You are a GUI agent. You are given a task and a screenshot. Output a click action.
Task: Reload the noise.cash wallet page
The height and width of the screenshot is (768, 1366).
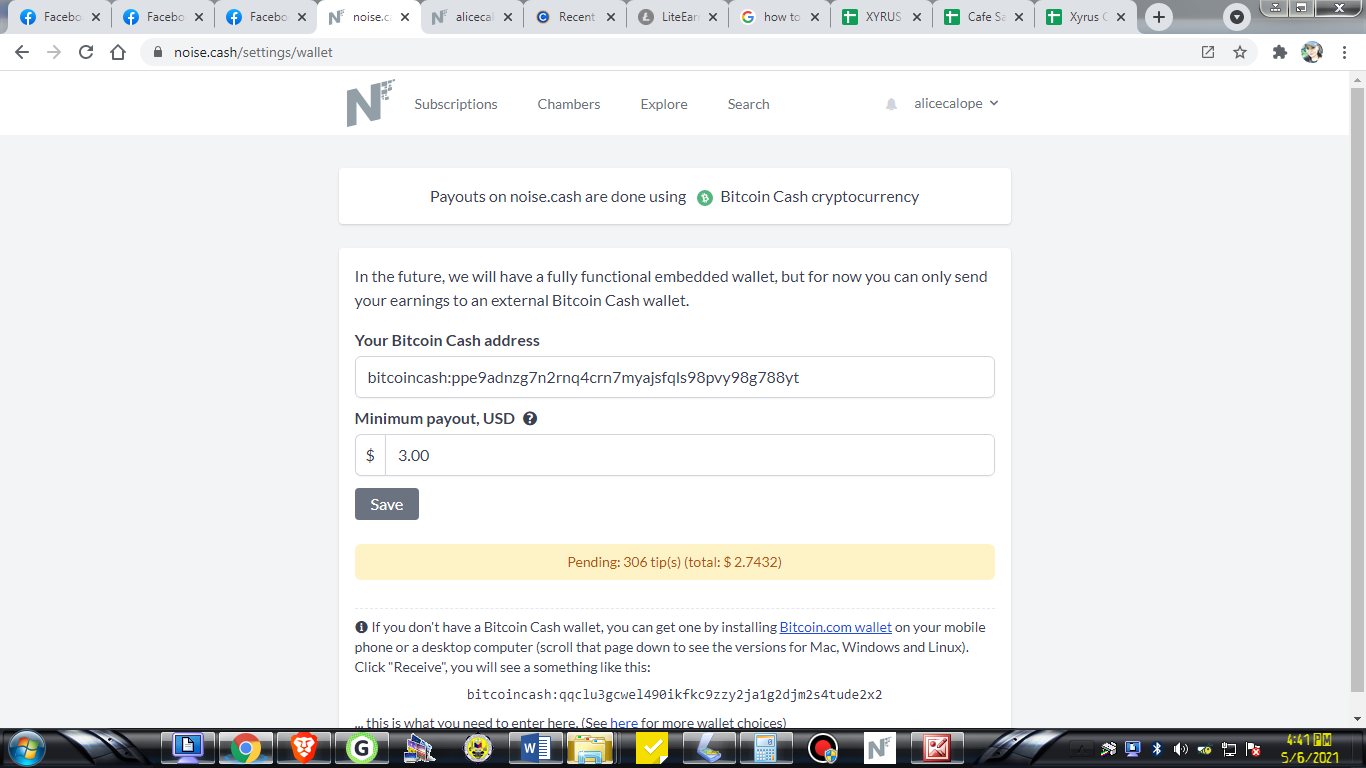pyautogui.click(x=86, y=52)
